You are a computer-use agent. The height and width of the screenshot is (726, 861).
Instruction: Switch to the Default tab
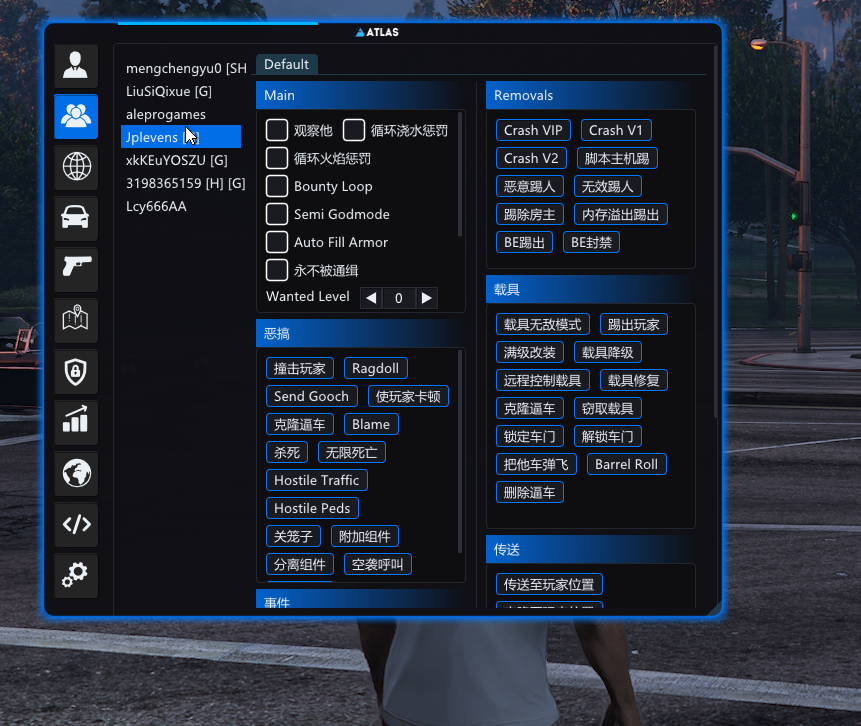coord(286,64)
